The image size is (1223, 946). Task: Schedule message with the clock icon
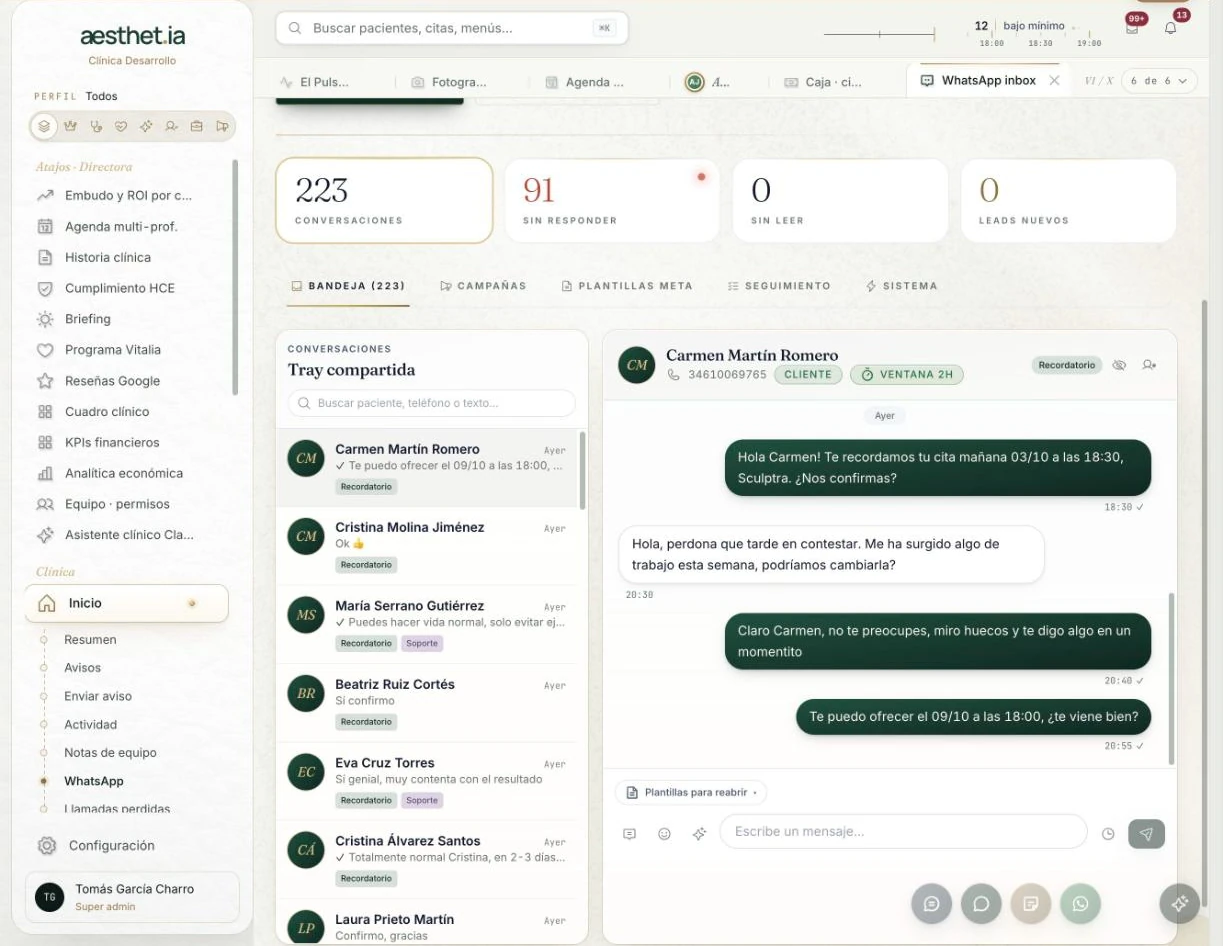pos(1108,833)
